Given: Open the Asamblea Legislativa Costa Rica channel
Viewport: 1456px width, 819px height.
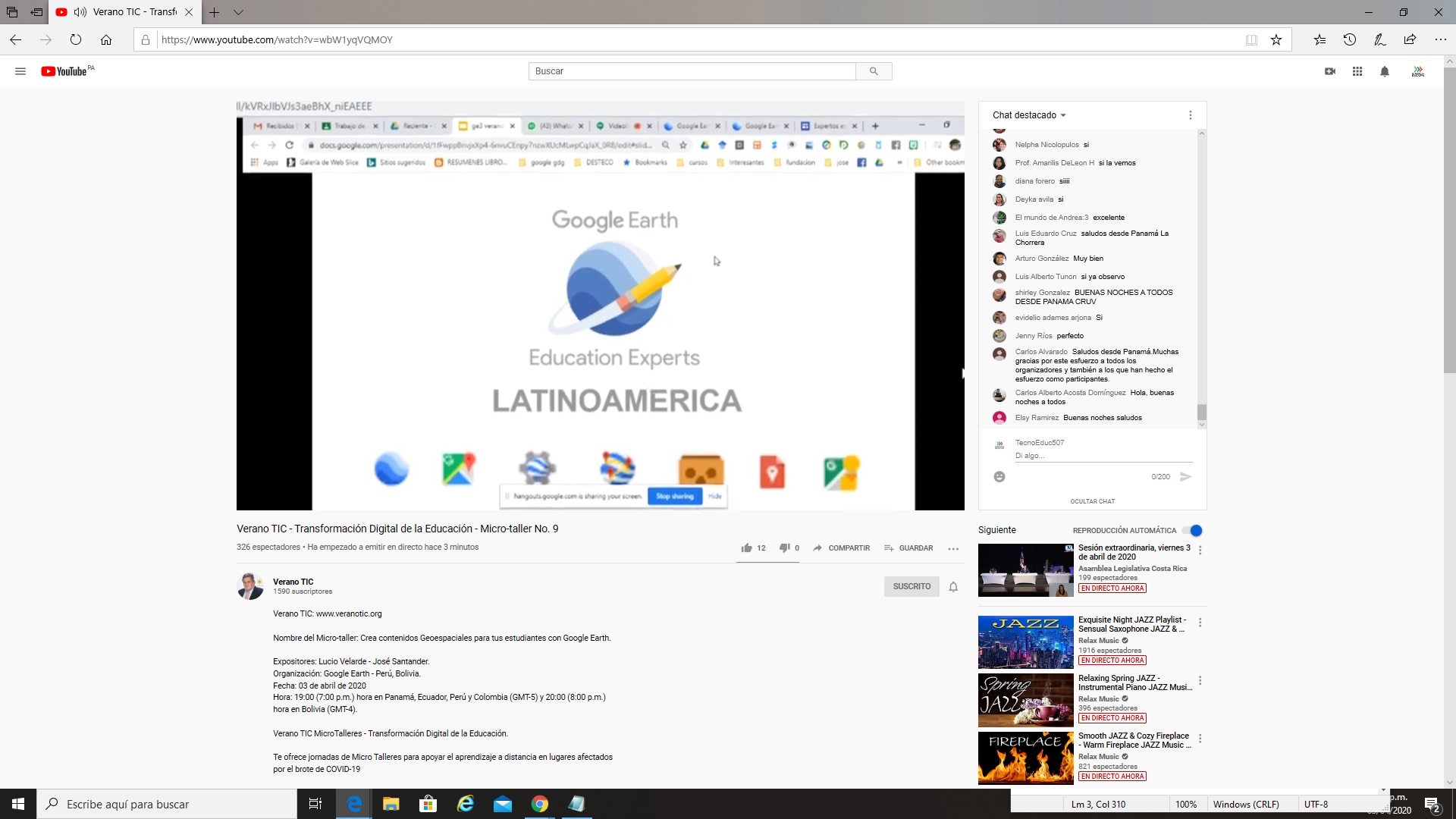Looking at the screenshot, I should 1132,568.
